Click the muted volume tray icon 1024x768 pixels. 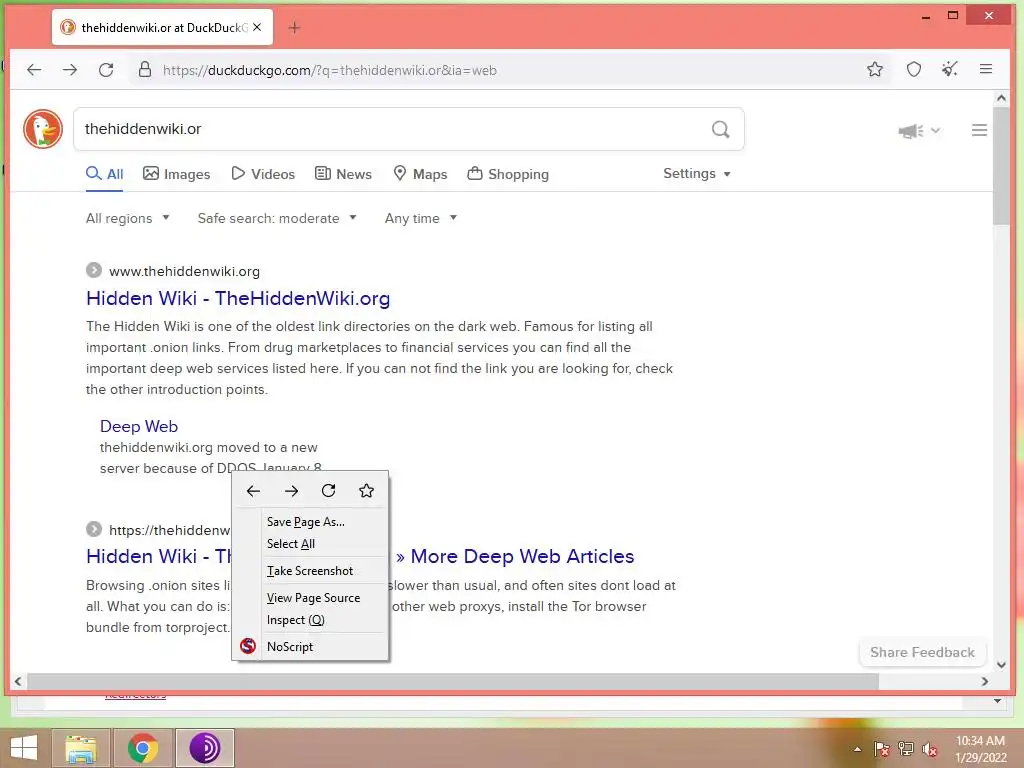pyautogui.click(x=930, y=749)
